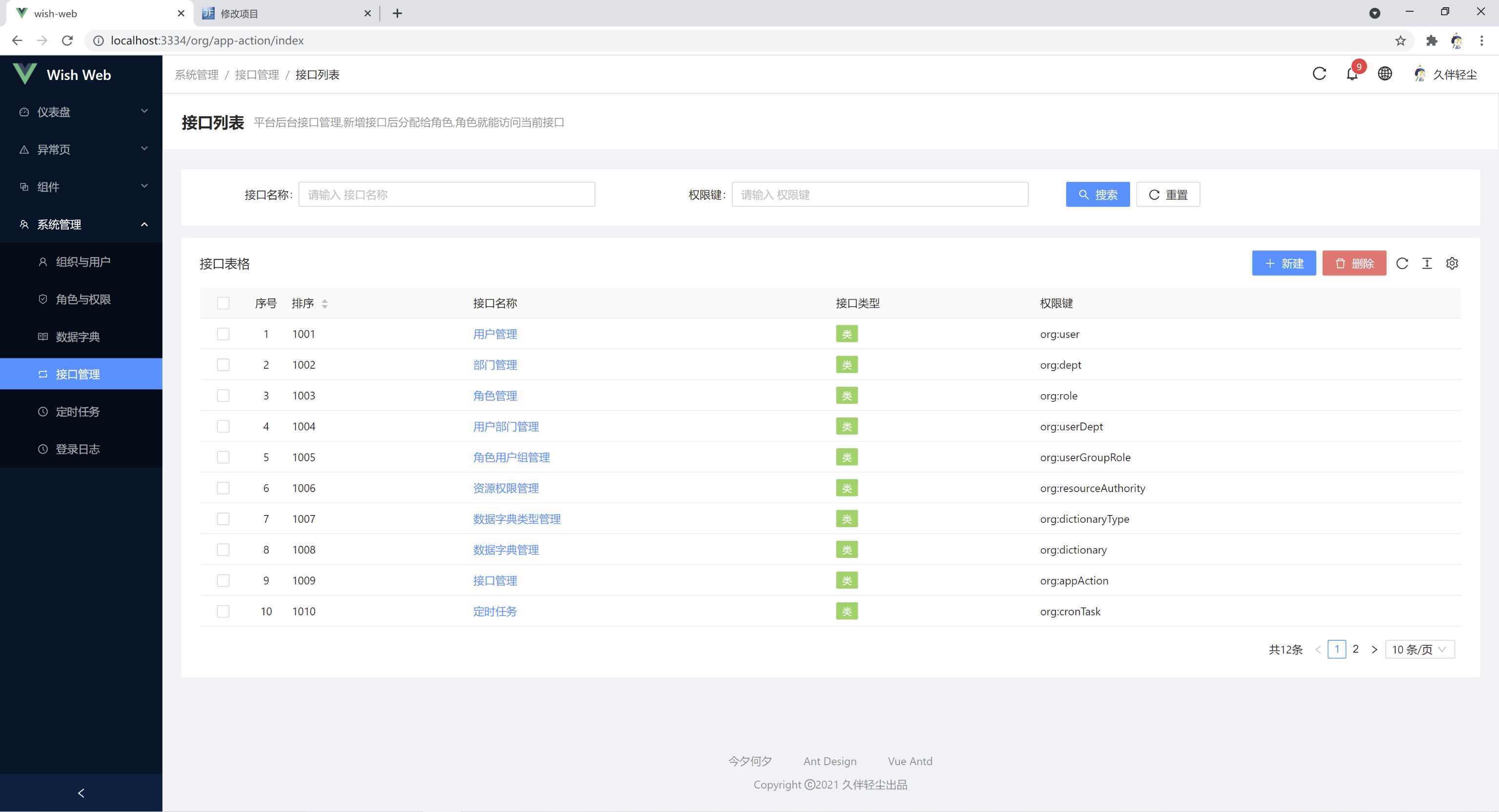Click the 久伴轻尘 user avatar
The width and height of the screenshot is (1499, 812).
(x=1420, y=74)
